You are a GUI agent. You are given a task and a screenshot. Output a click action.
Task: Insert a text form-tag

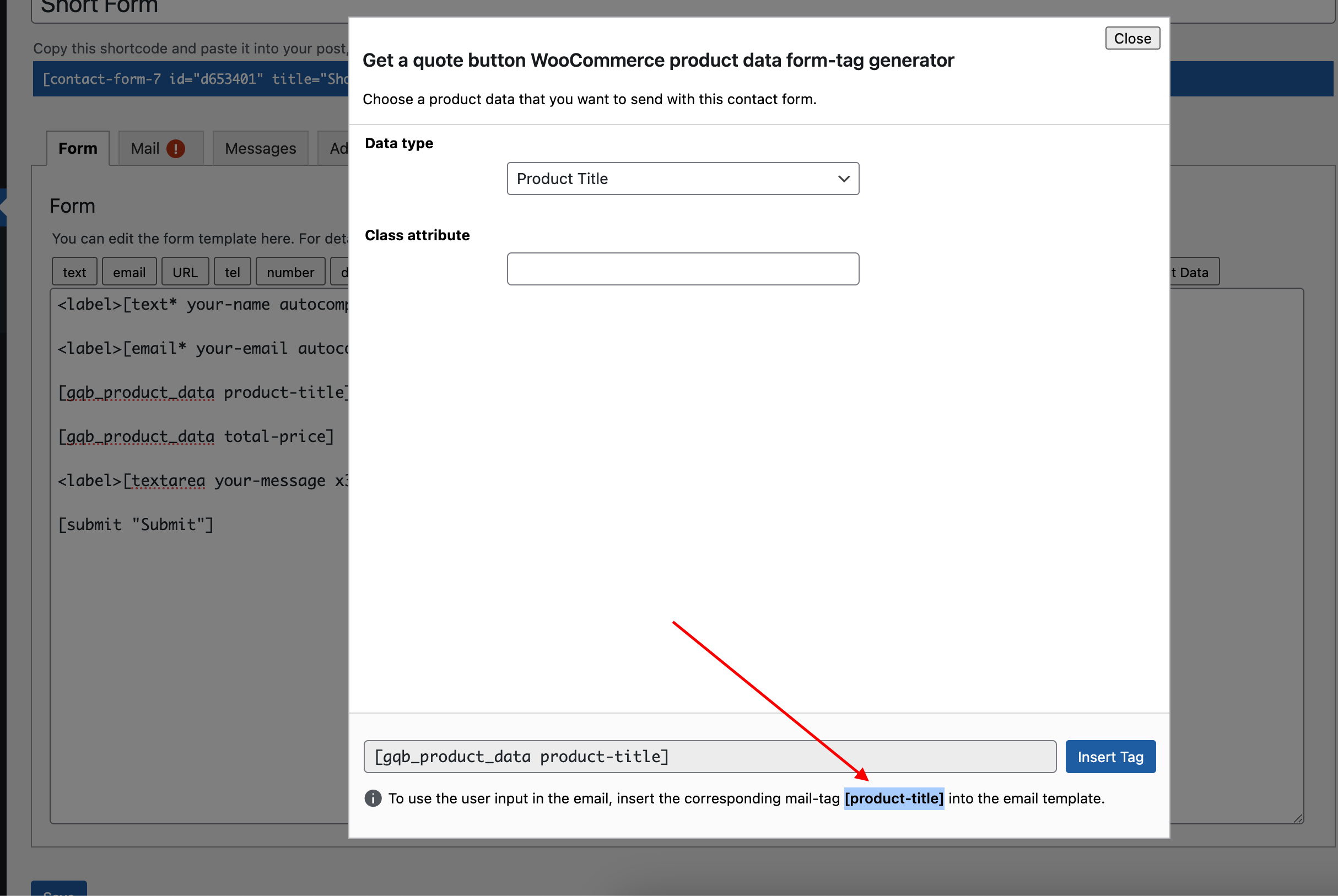(x=74, y=272)
